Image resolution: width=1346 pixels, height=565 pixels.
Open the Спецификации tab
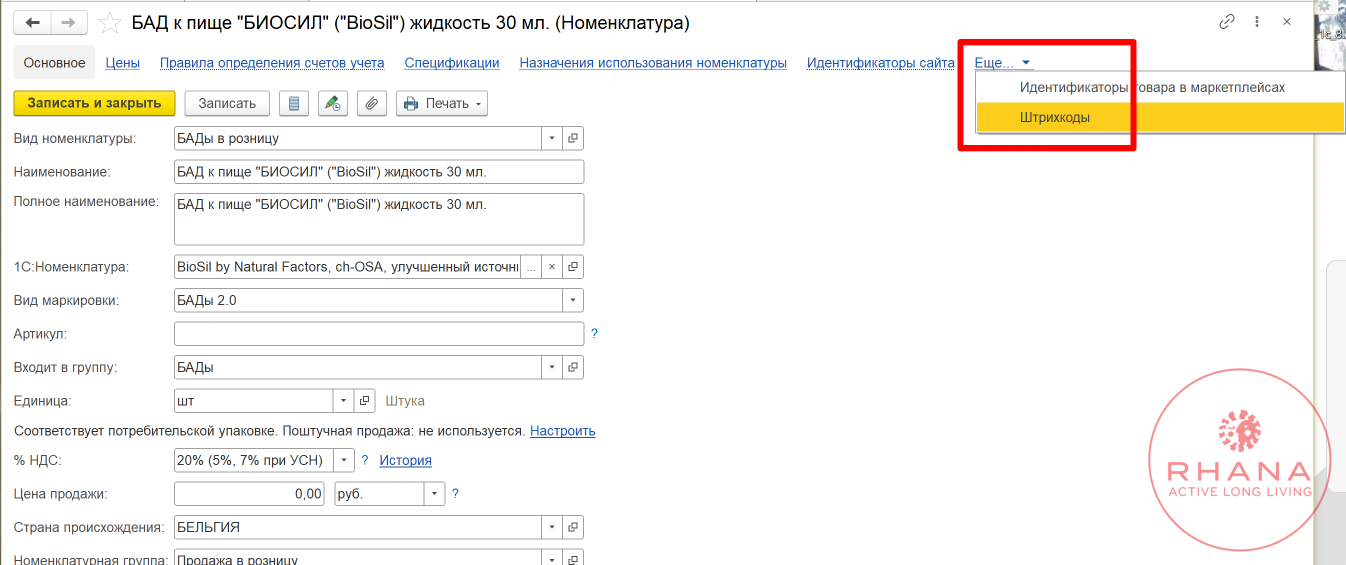click(452, 62)
